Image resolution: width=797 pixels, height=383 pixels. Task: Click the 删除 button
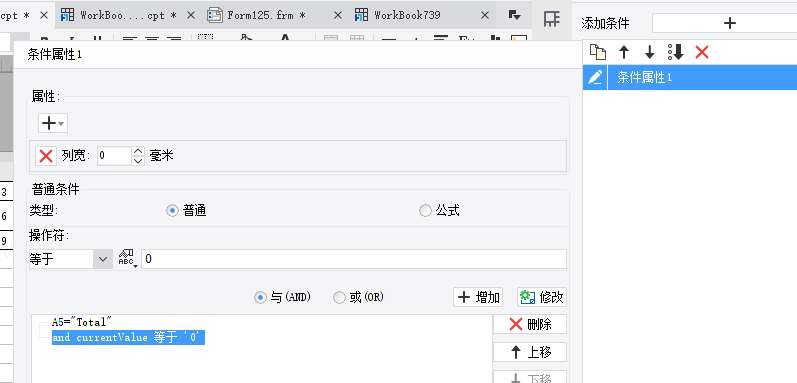[530, 324]
